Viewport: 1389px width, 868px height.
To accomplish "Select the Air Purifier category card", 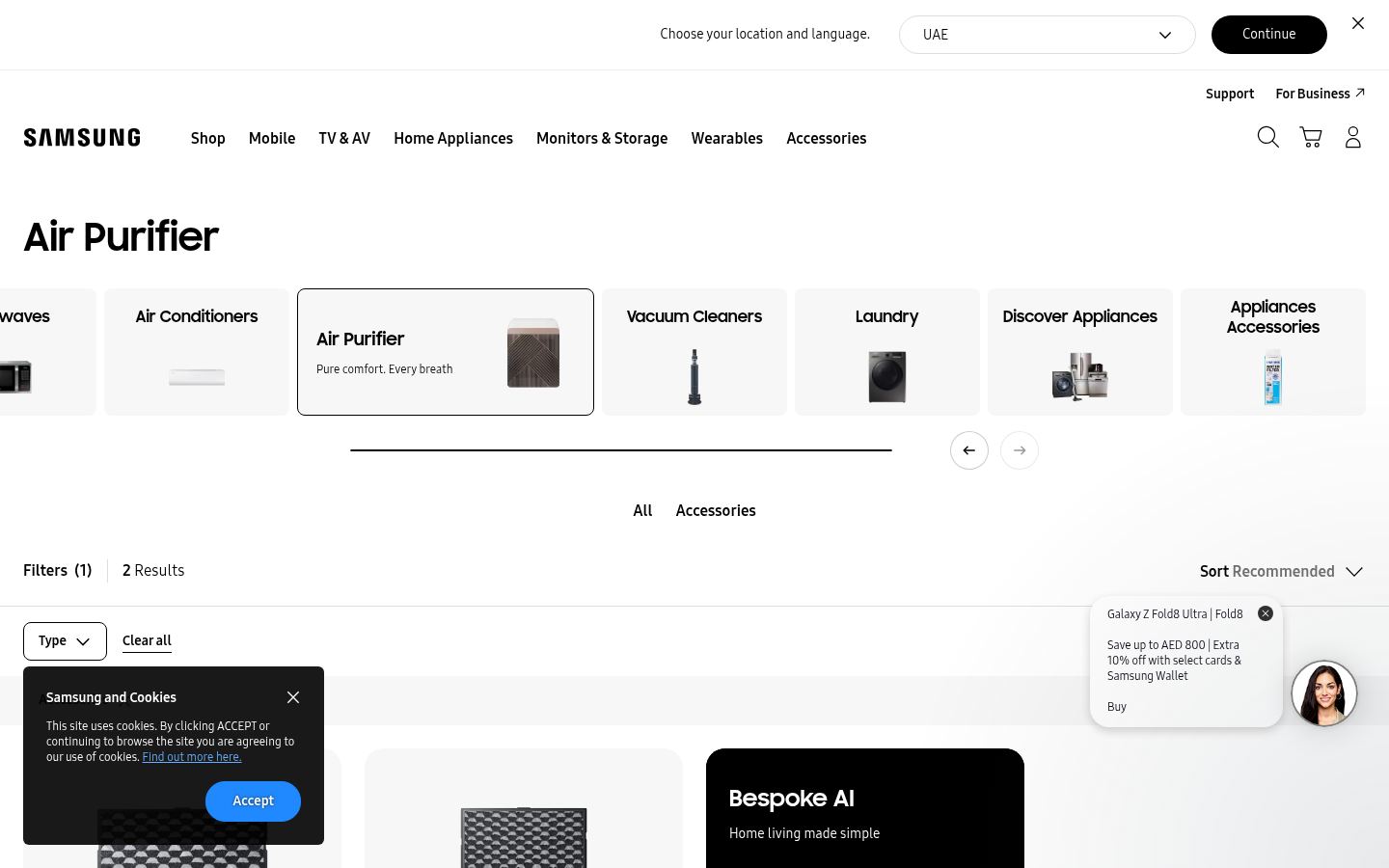I will [x=446, y=352].
